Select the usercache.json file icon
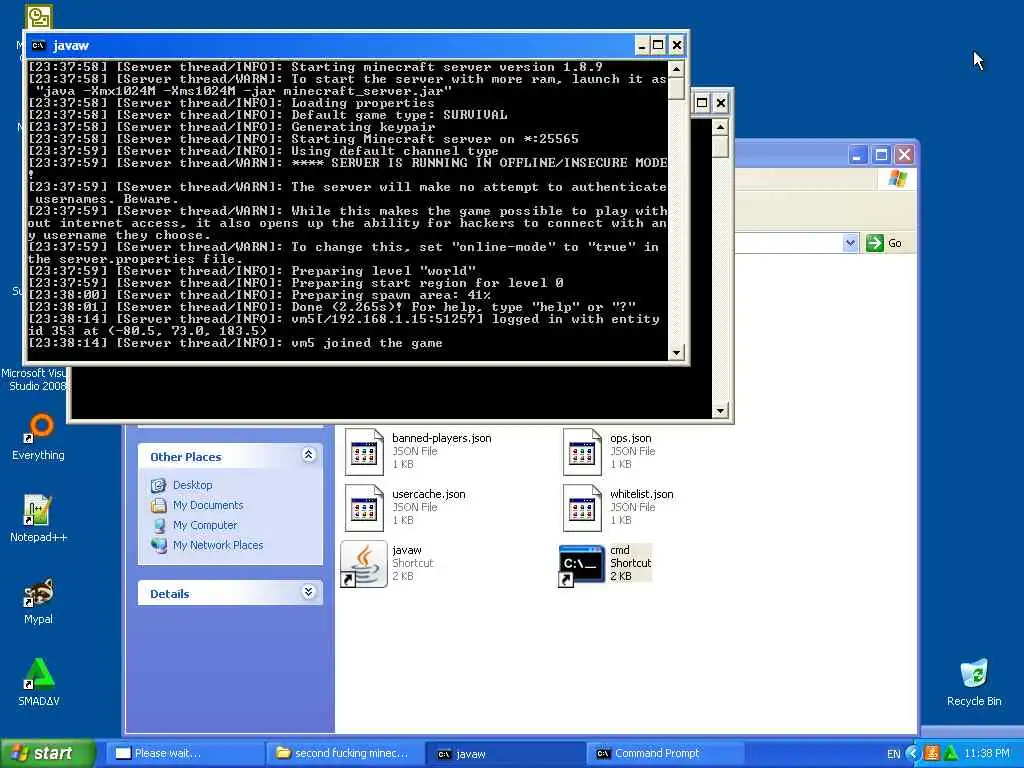Image resolution: width=1024 pixels, height=768 pixels. 364,507
